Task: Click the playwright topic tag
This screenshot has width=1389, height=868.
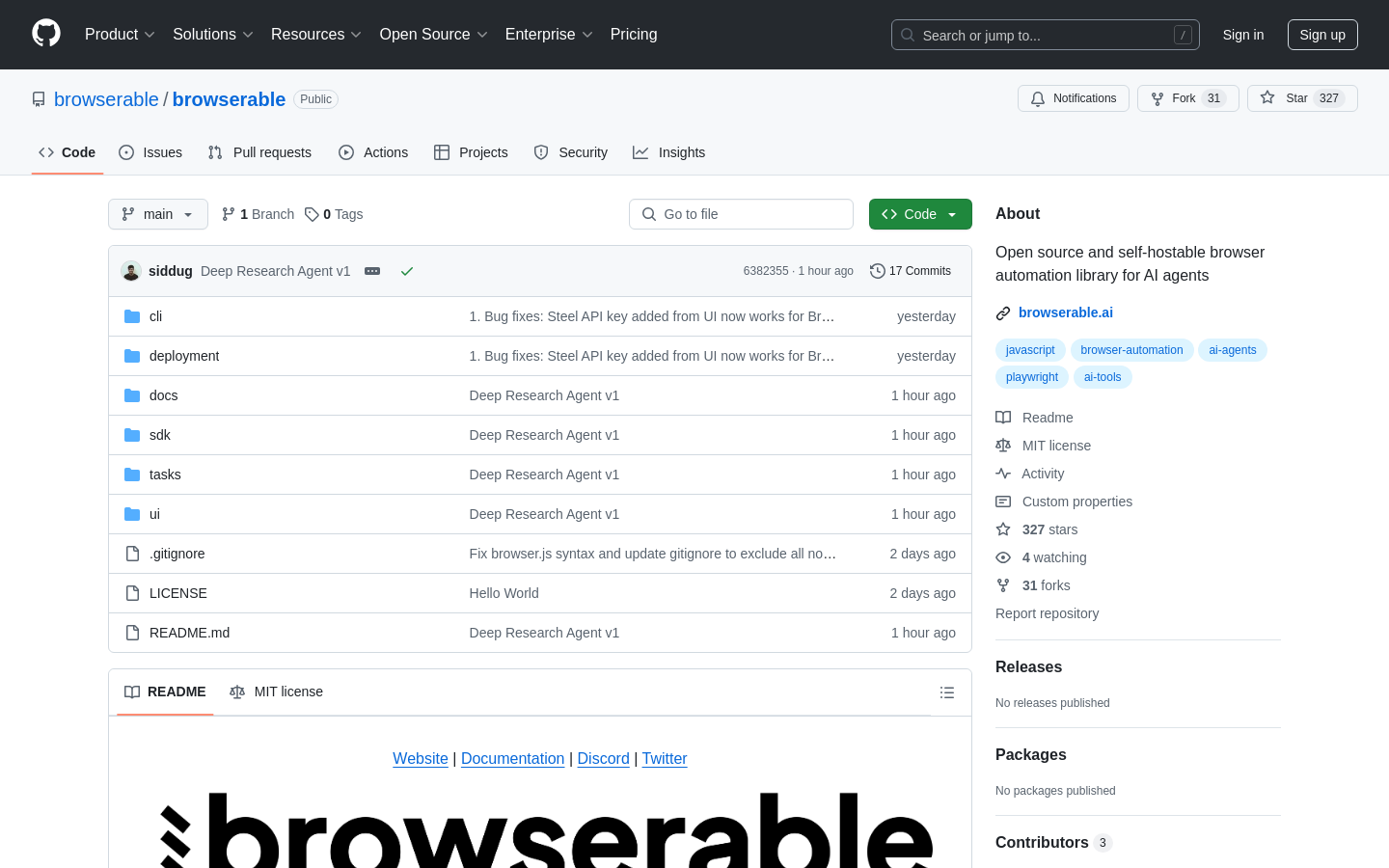Action: 1032,377
